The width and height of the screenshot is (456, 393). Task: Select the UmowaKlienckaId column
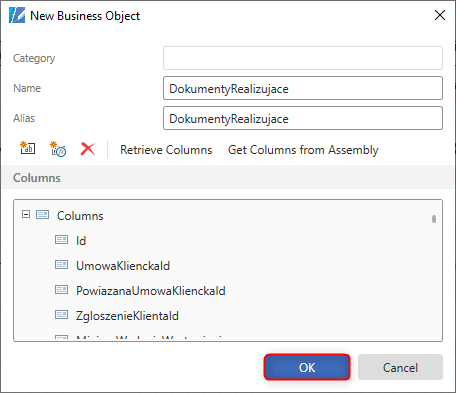click(x=123, y=266)
